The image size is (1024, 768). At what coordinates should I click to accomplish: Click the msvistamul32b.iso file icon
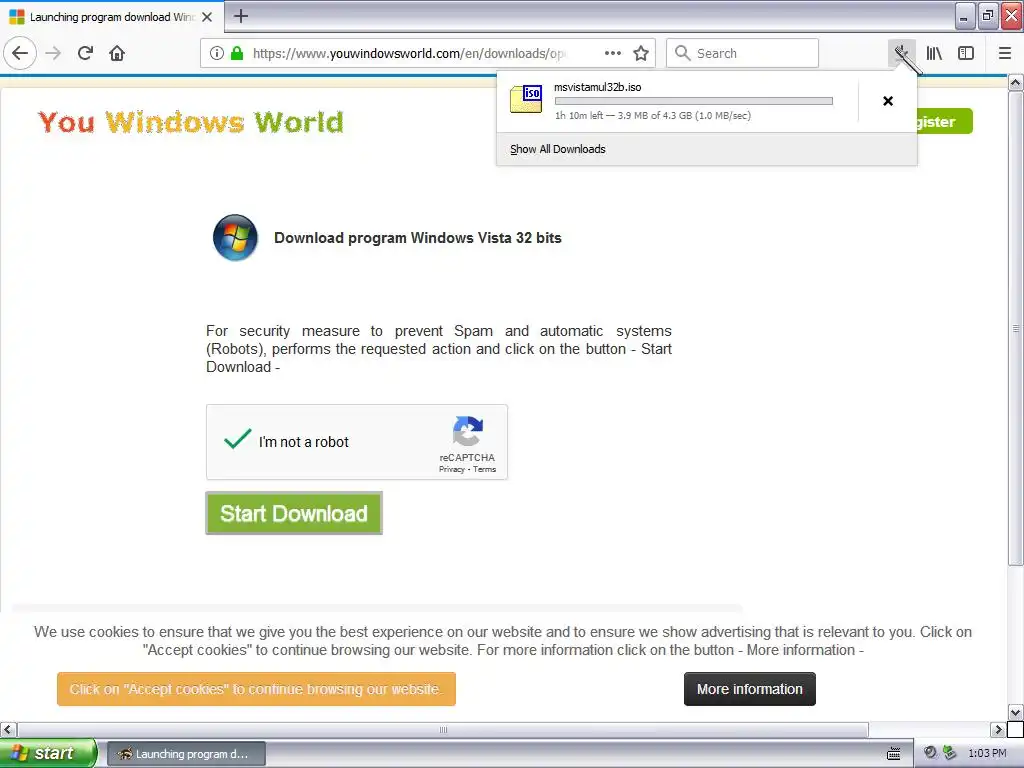click(526, 99)
